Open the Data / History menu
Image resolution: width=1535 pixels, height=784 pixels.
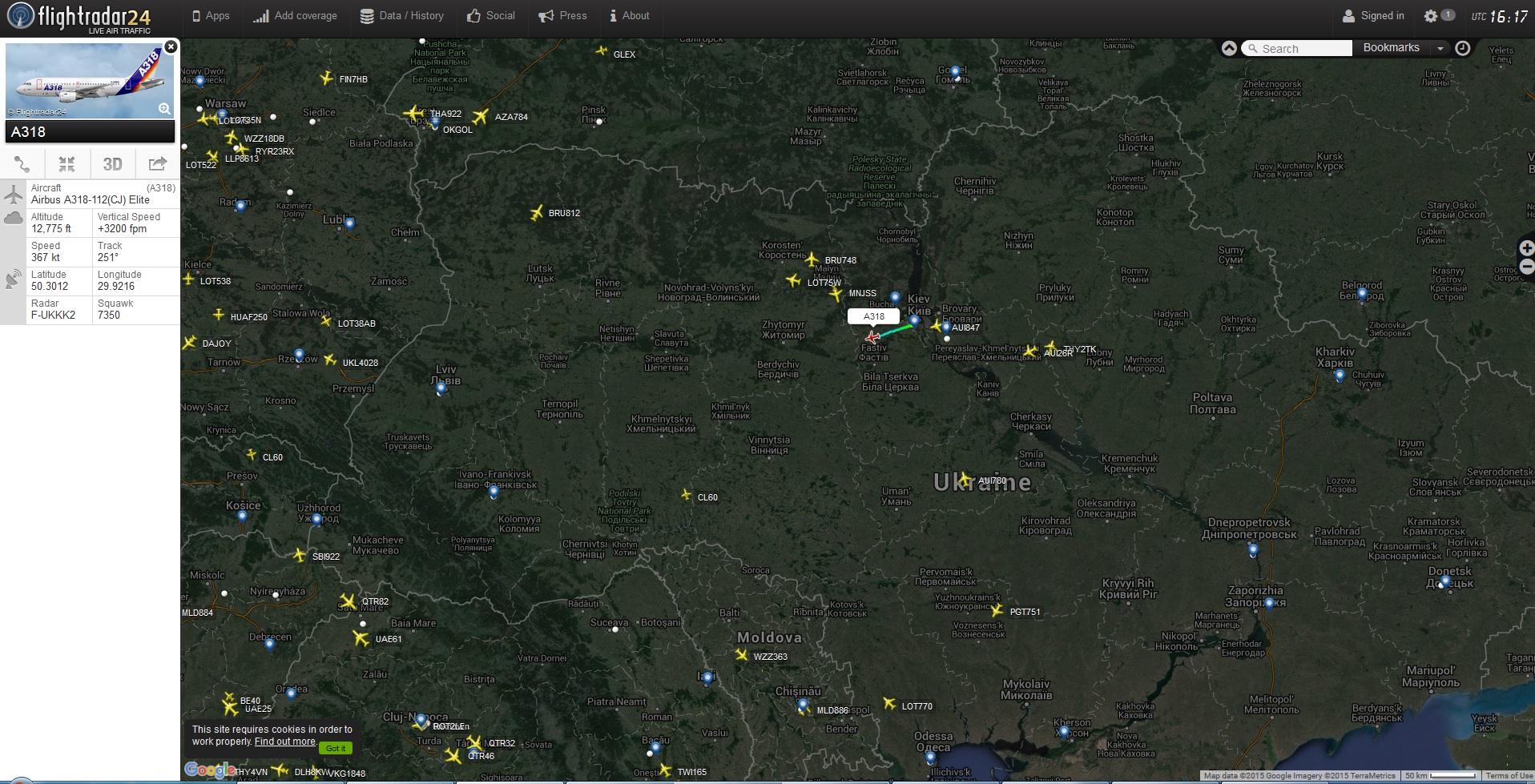pyautogui.click(x=401, y=16)
